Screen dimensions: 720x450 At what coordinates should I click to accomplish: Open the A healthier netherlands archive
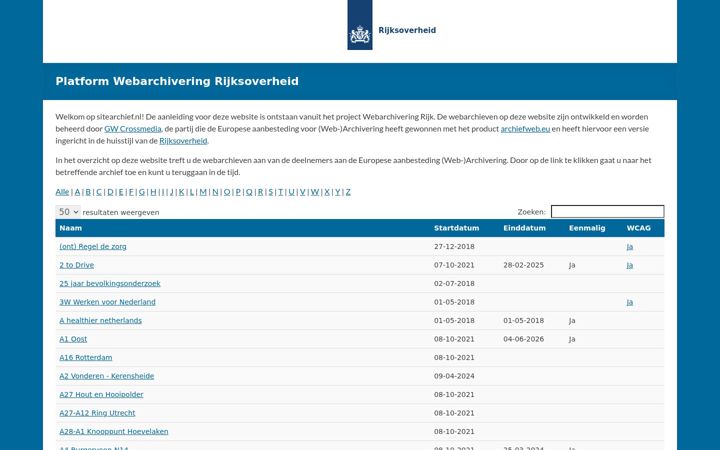[x=101, y=321]
